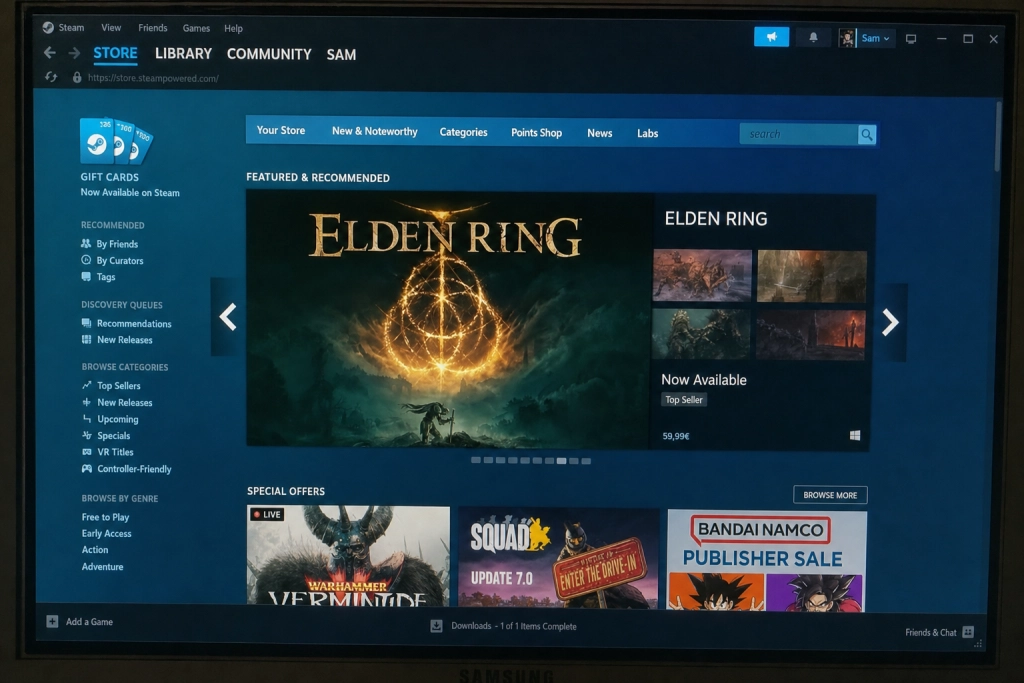Viewport: 1024px width, 683px height.
Task: Select the highlighted carousel page dot
Action: (561, 461)
